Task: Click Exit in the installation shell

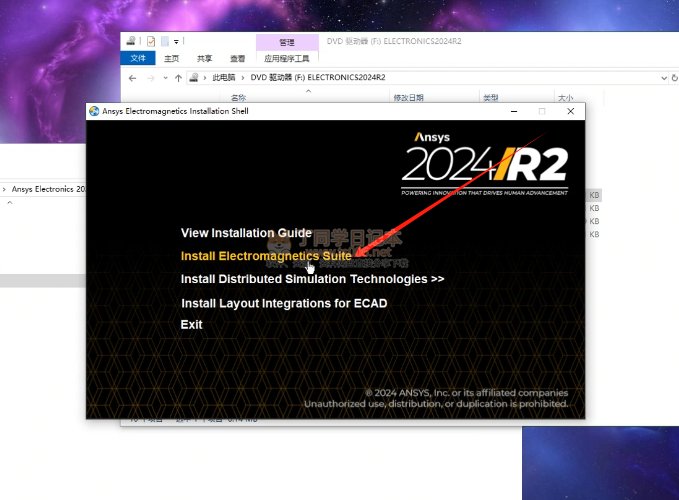Action: pos(191,325)
